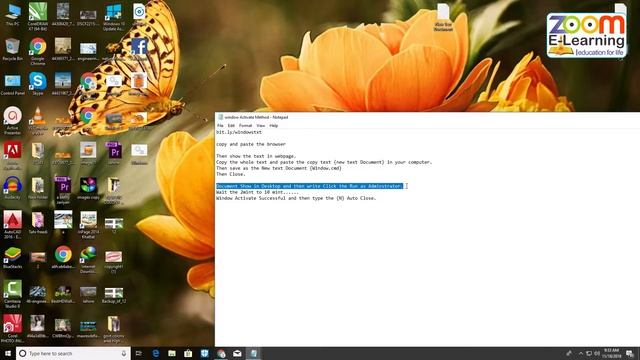Click the 'copy and paste the browser' line
The image size is (640, 360).
[251, 144]
